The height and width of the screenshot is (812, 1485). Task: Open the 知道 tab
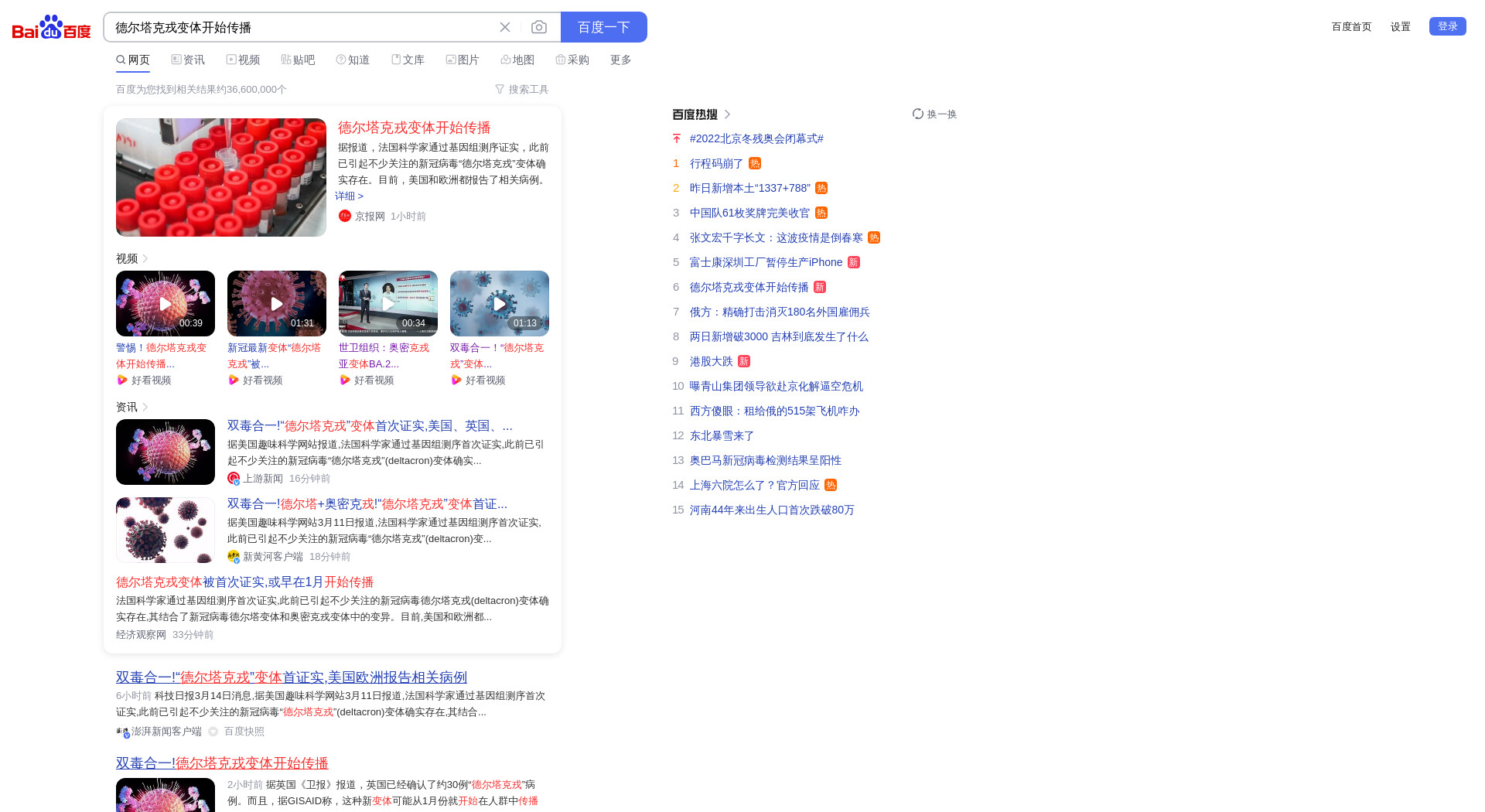353,60
